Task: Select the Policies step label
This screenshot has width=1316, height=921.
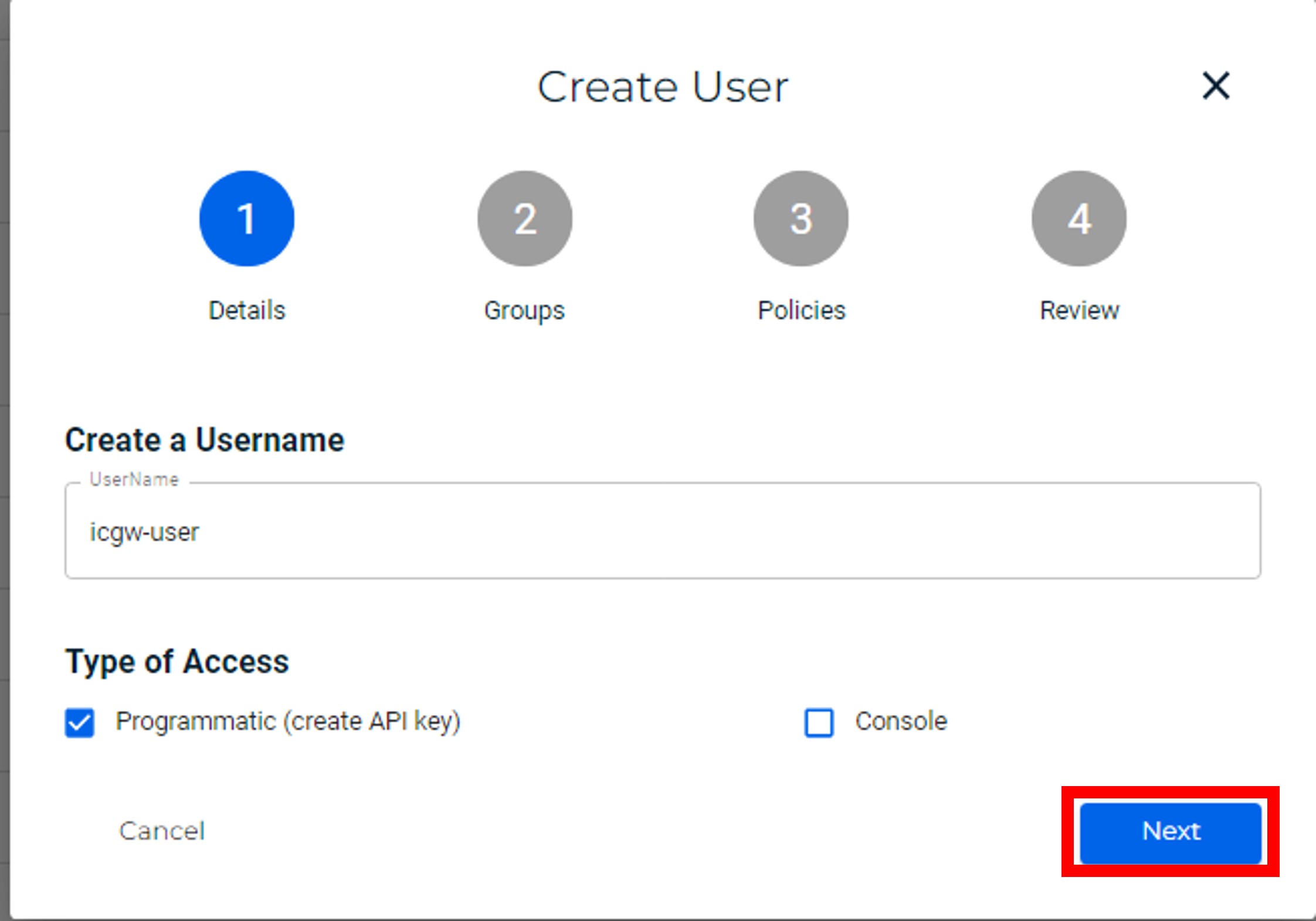Action: pyautogui.click(x=802, y=310)
